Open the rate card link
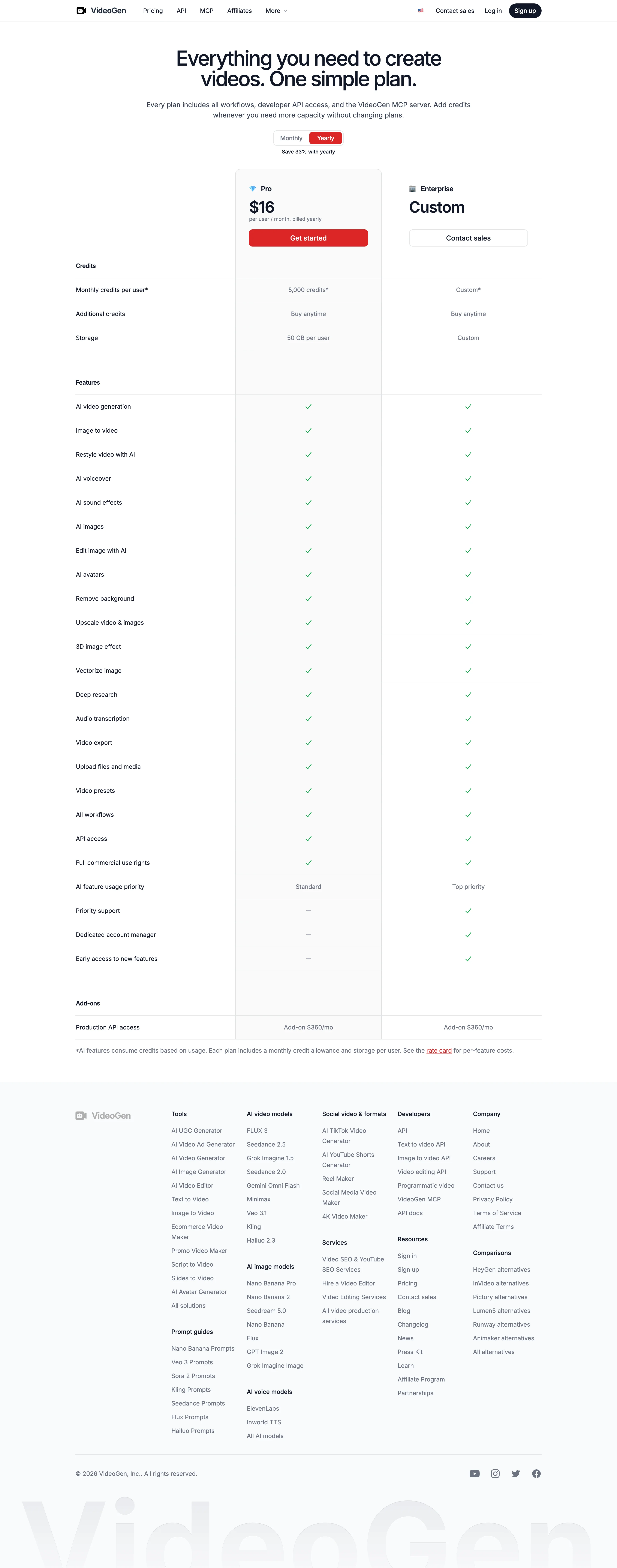The width and height of the screenshot is (617, 1568). [x=439, y=1051]
